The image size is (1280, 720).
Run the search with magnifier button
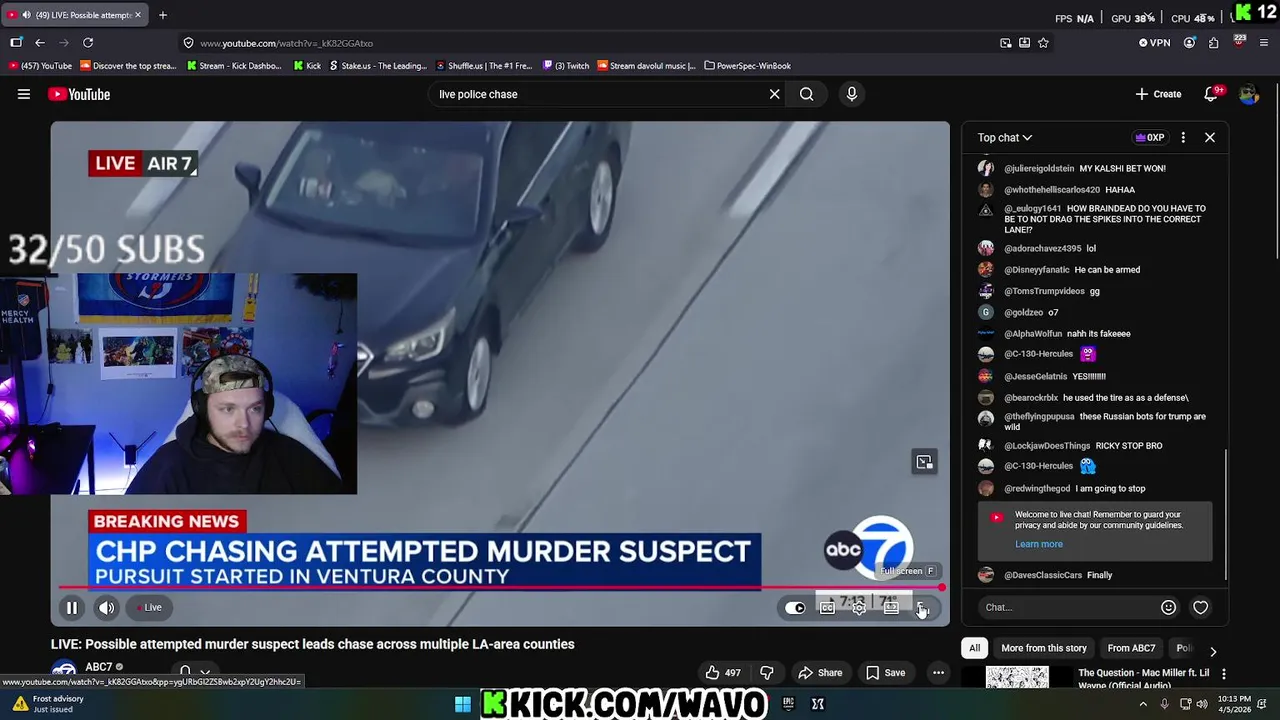point(806,94)
